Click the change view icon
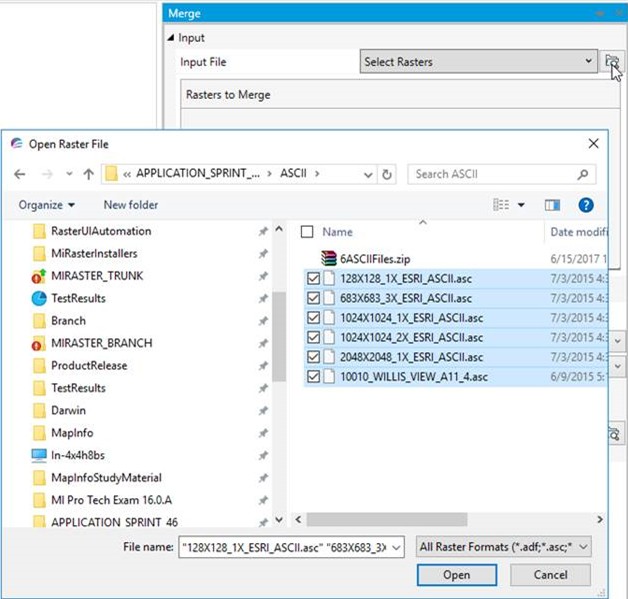The image size is (628, 599). click(x=503, y=205)
